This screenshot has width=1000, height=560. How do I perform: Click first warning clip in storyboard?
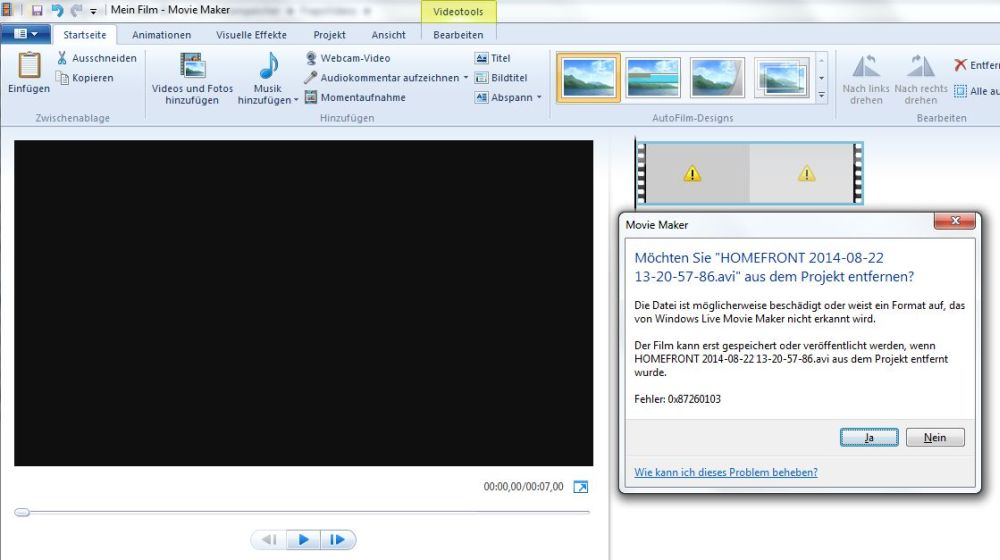693,173
